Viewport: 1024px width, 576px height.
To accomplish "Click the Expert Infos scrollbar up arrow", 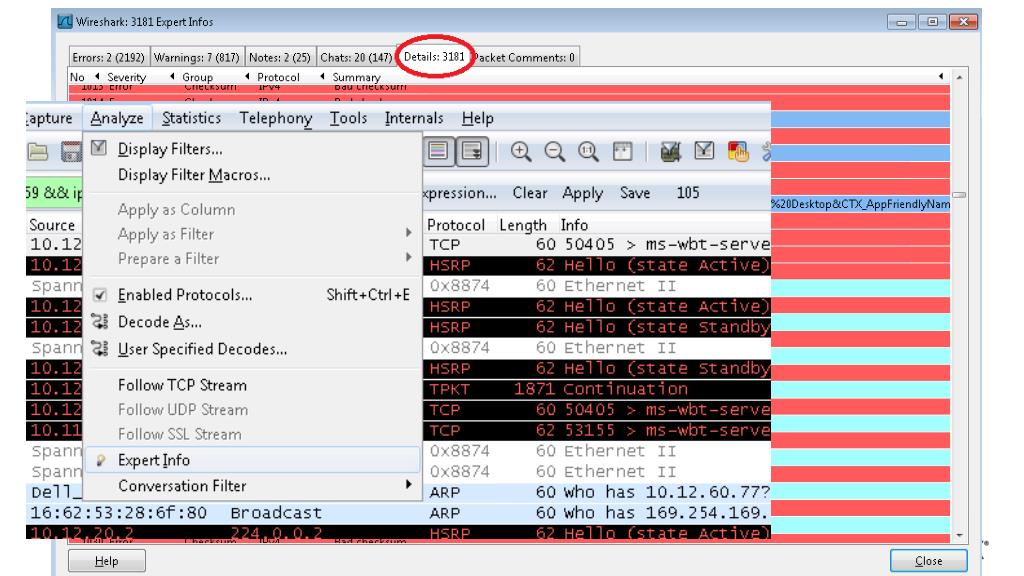I will tap(959, 77).
